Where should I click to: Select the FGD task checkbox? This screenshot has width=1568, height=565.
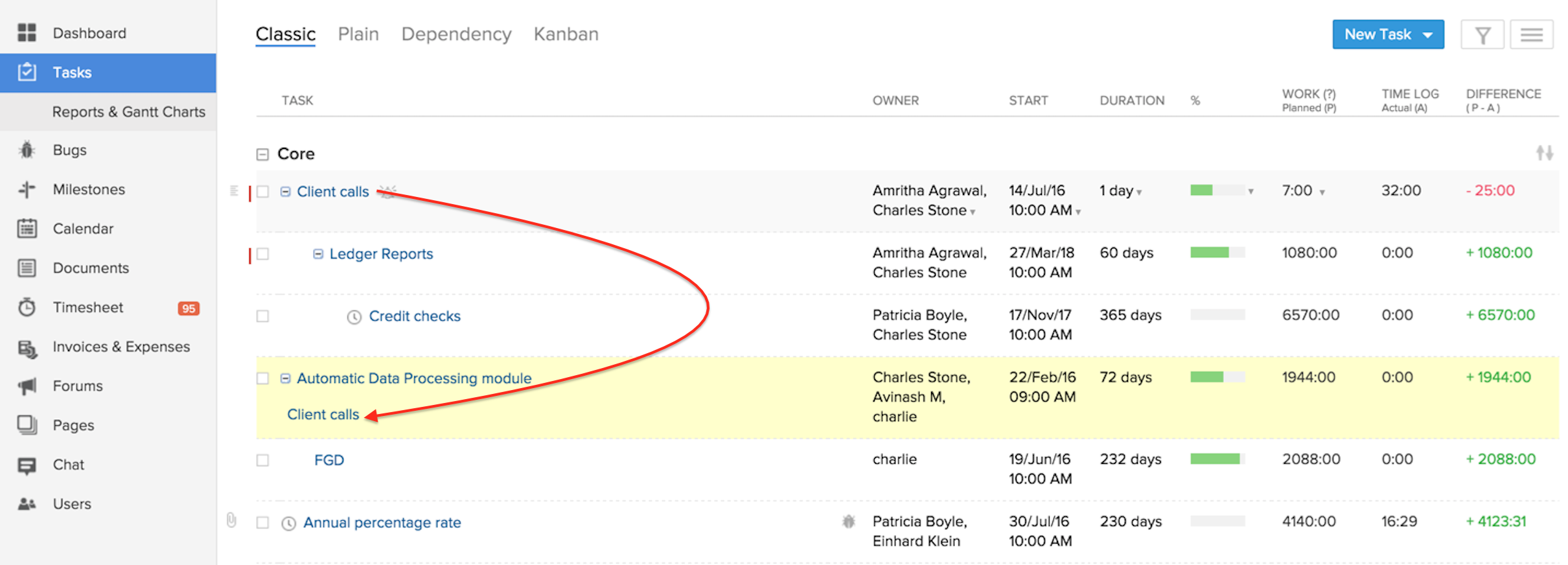pyautogui.click(x=262, y=460)
